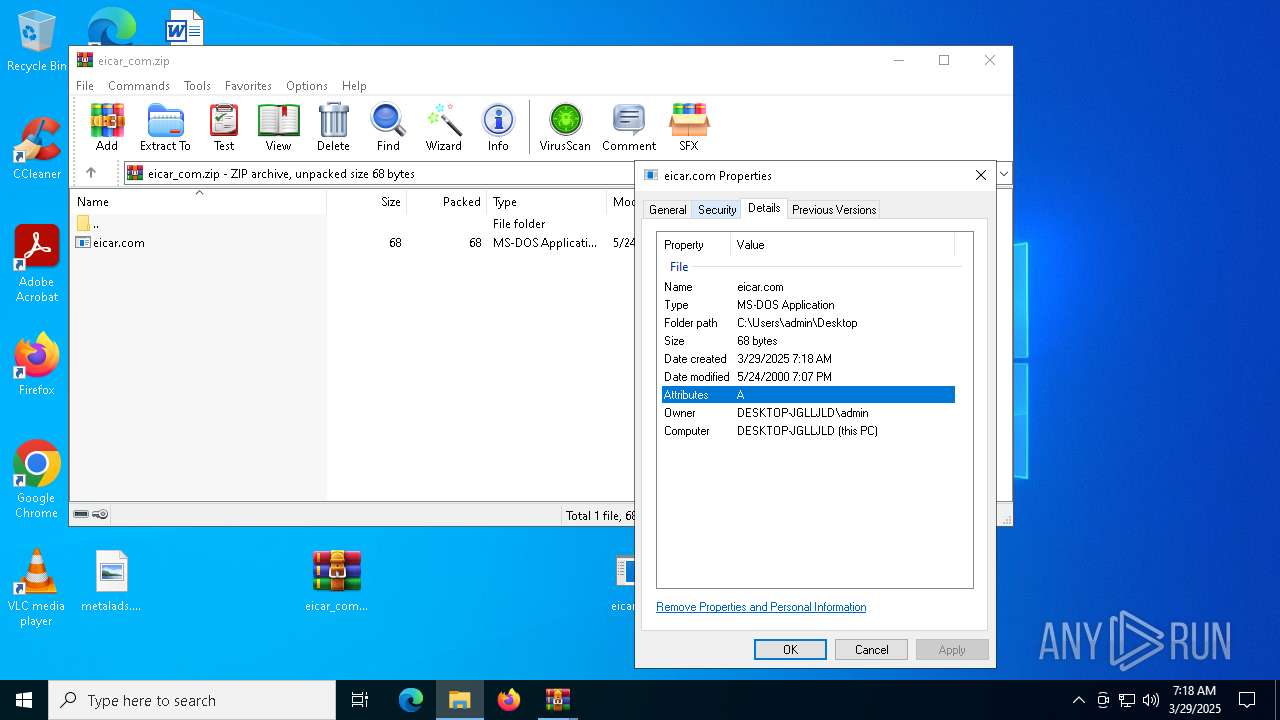Select the Google Chrome desktop shortcut
This screenshot has height=720, width=1280.
[x=37, y=479]
